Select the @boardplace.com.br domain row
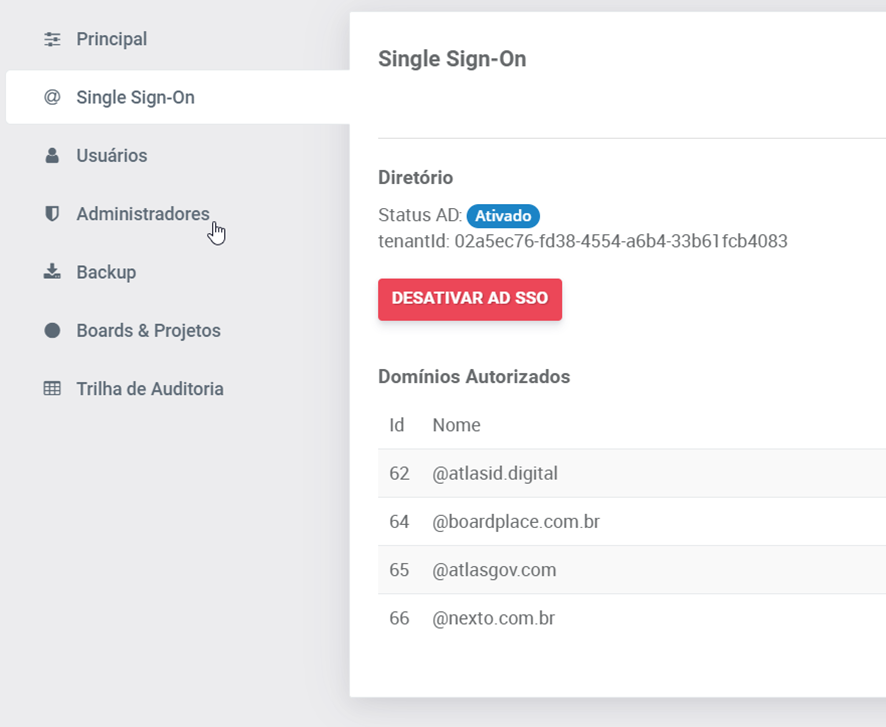 coord(516,522)
